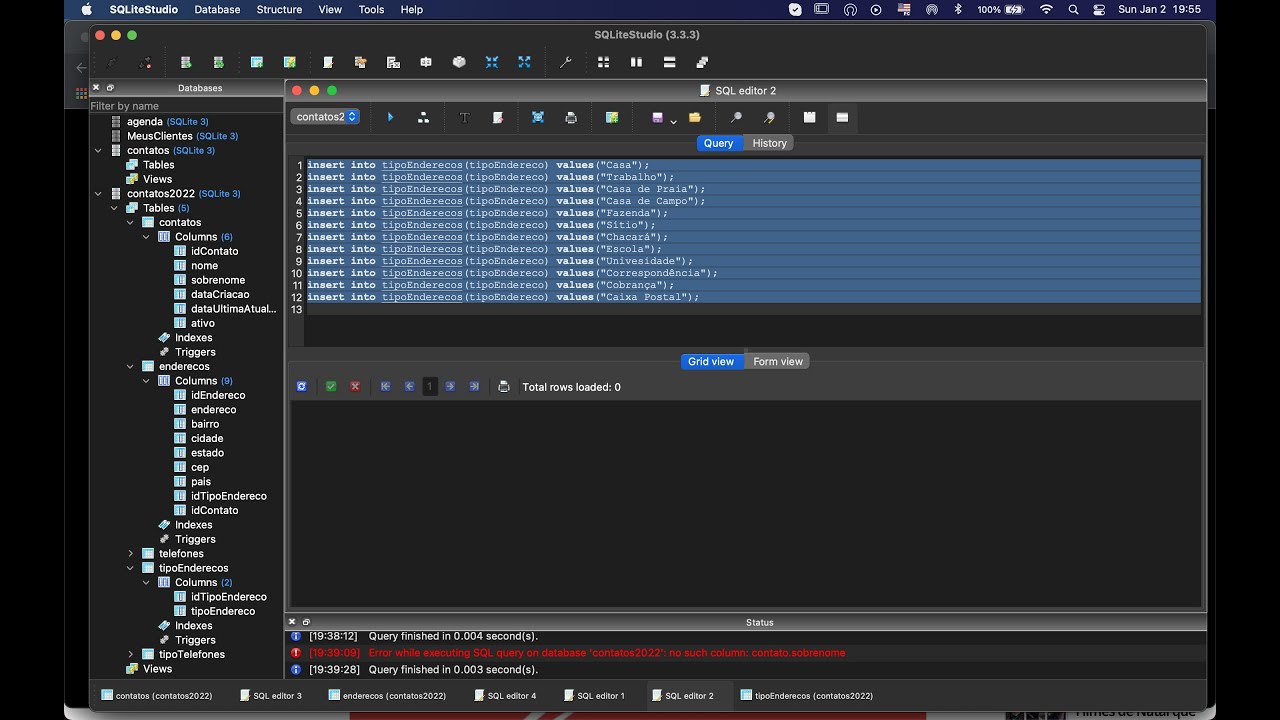1280x720 pixels.
Task: Click the format SQL 'T' icon
Action: point(464,117)
